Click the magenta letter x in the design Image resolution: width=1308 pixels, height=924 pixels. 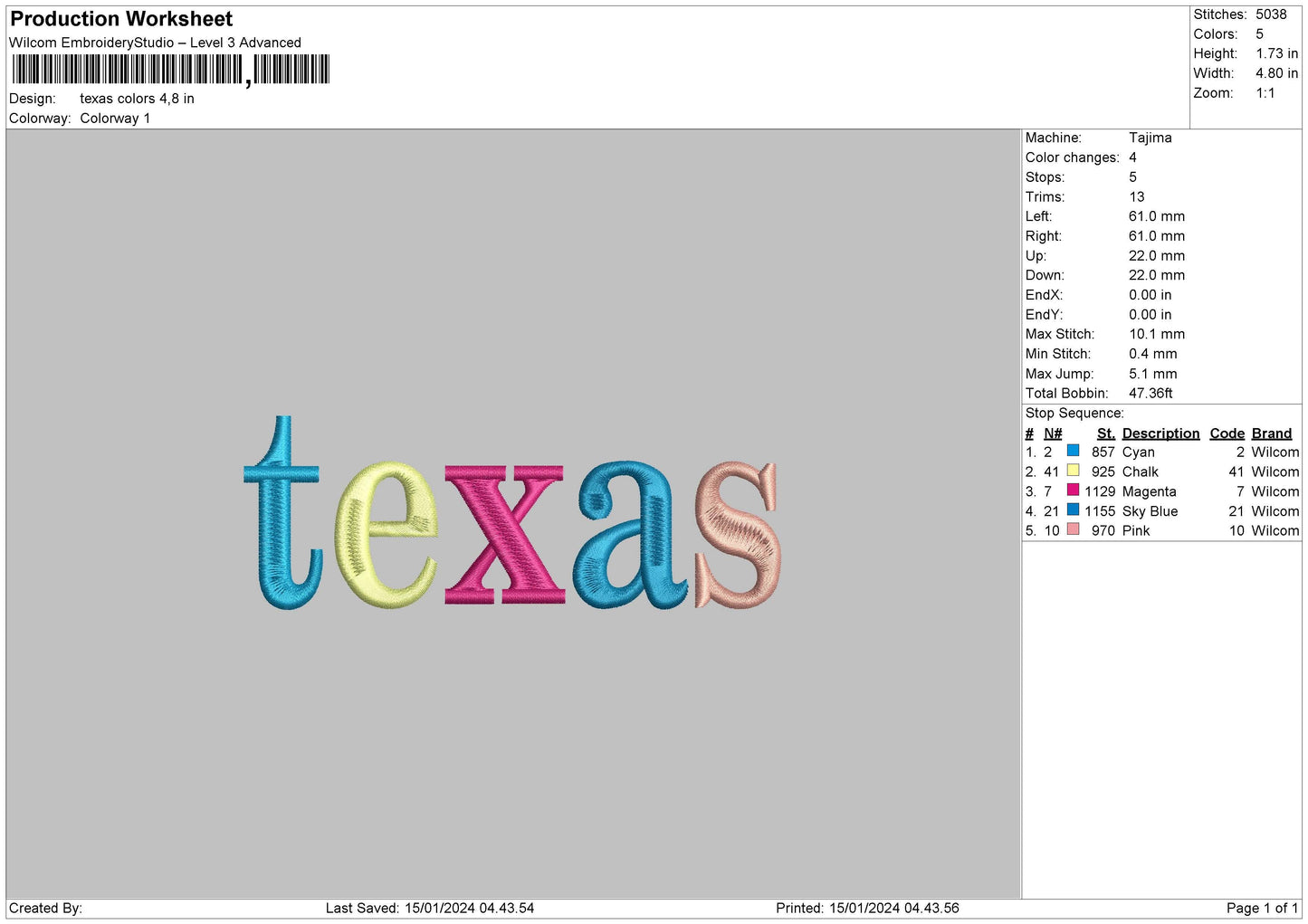[x=504, y=534]
